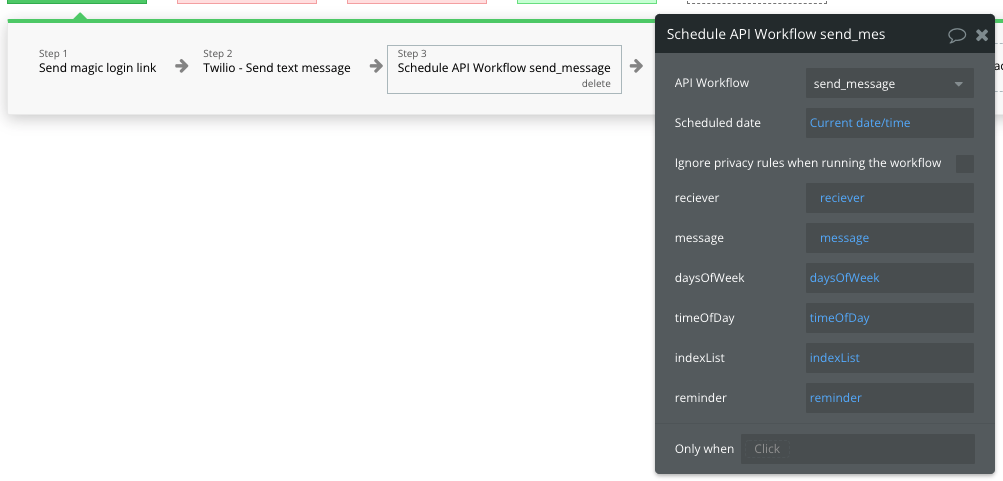The image size is (1003, 481).
Task: Click arrow between Step 2 and Step 3
Action: 376,67
